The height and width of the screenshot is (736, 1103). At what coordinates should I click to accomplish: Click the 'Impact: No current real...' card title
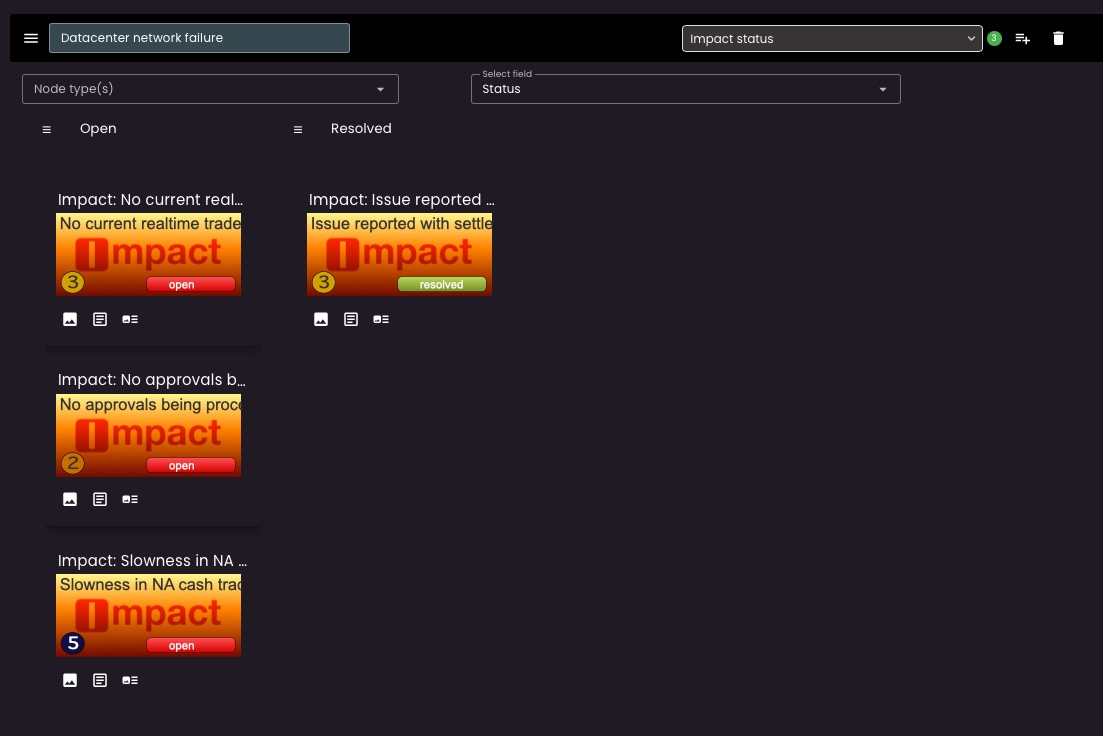click(150, 200)
